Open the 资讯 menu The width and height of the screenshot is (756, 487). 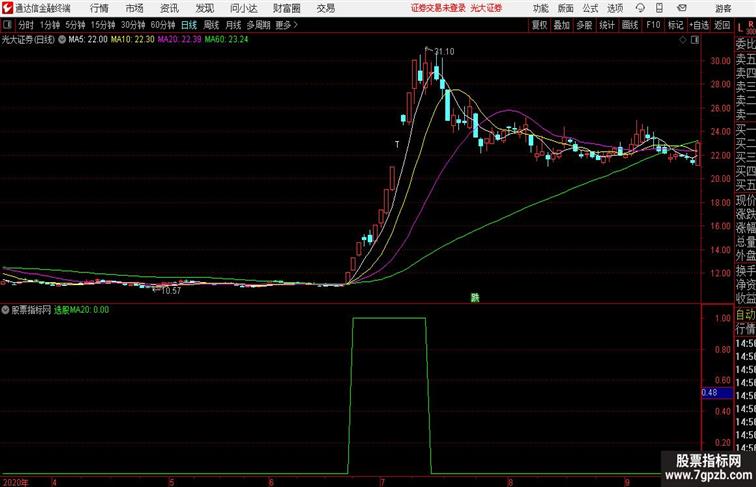(x=169, y=8)
